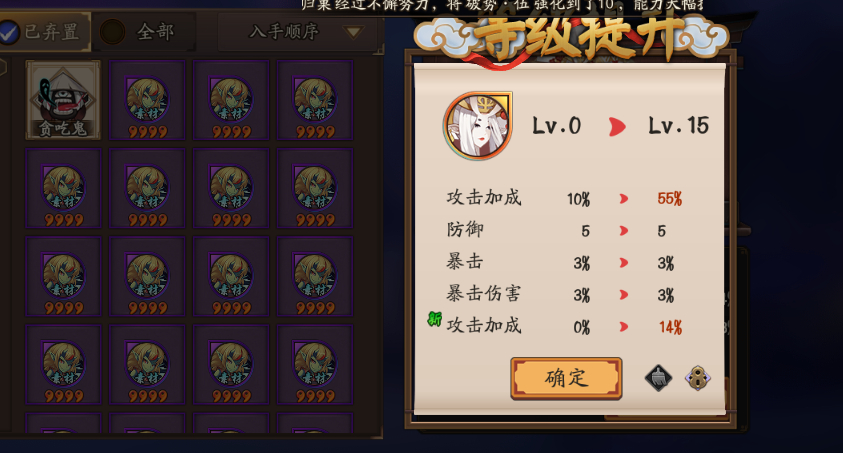Select the 贪吃鬼 shikigami card
Viewport: 843px width, 453px height.
tap(63, 100)
